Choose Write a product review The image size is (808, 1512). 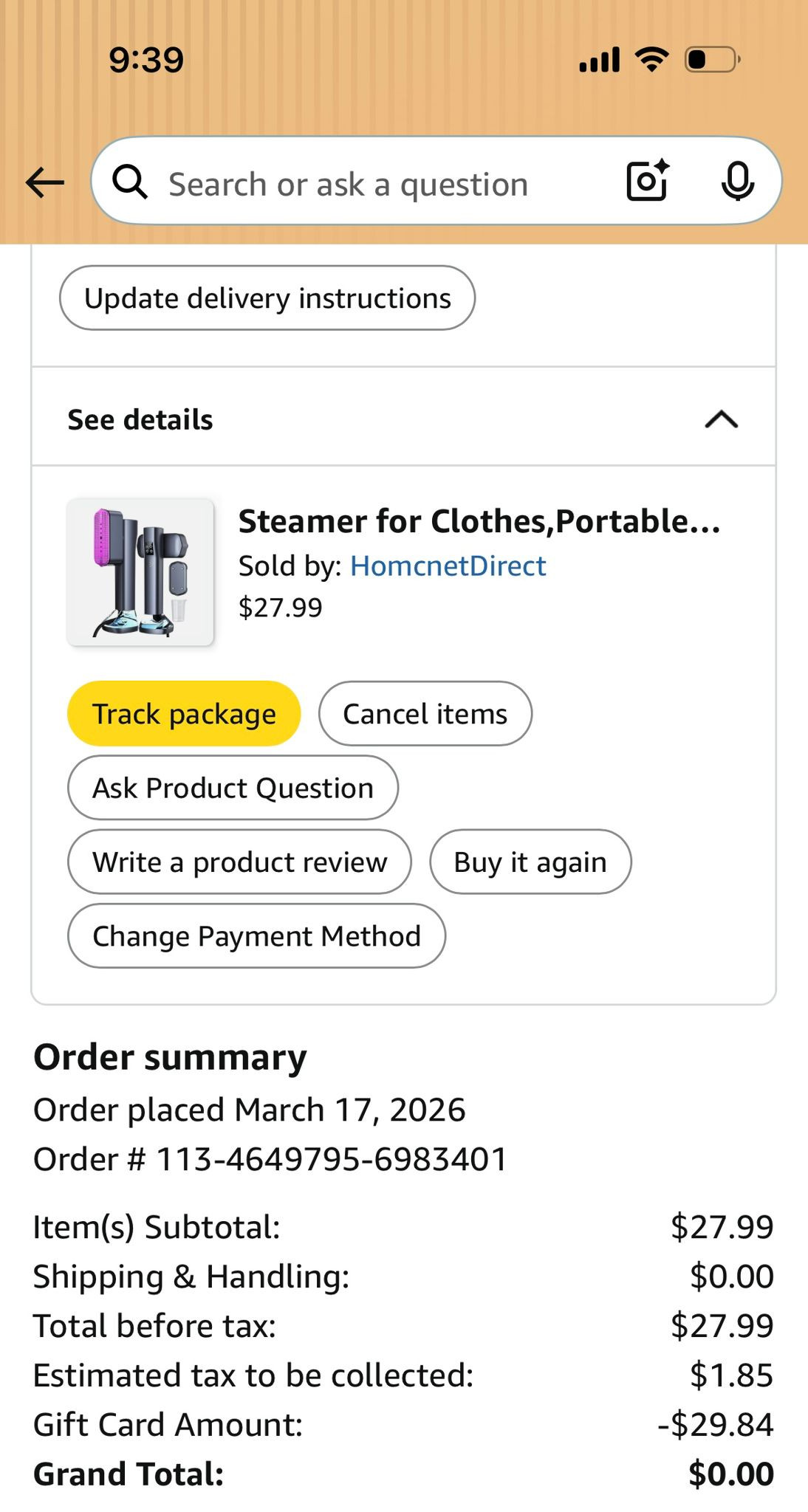(239, 862)
